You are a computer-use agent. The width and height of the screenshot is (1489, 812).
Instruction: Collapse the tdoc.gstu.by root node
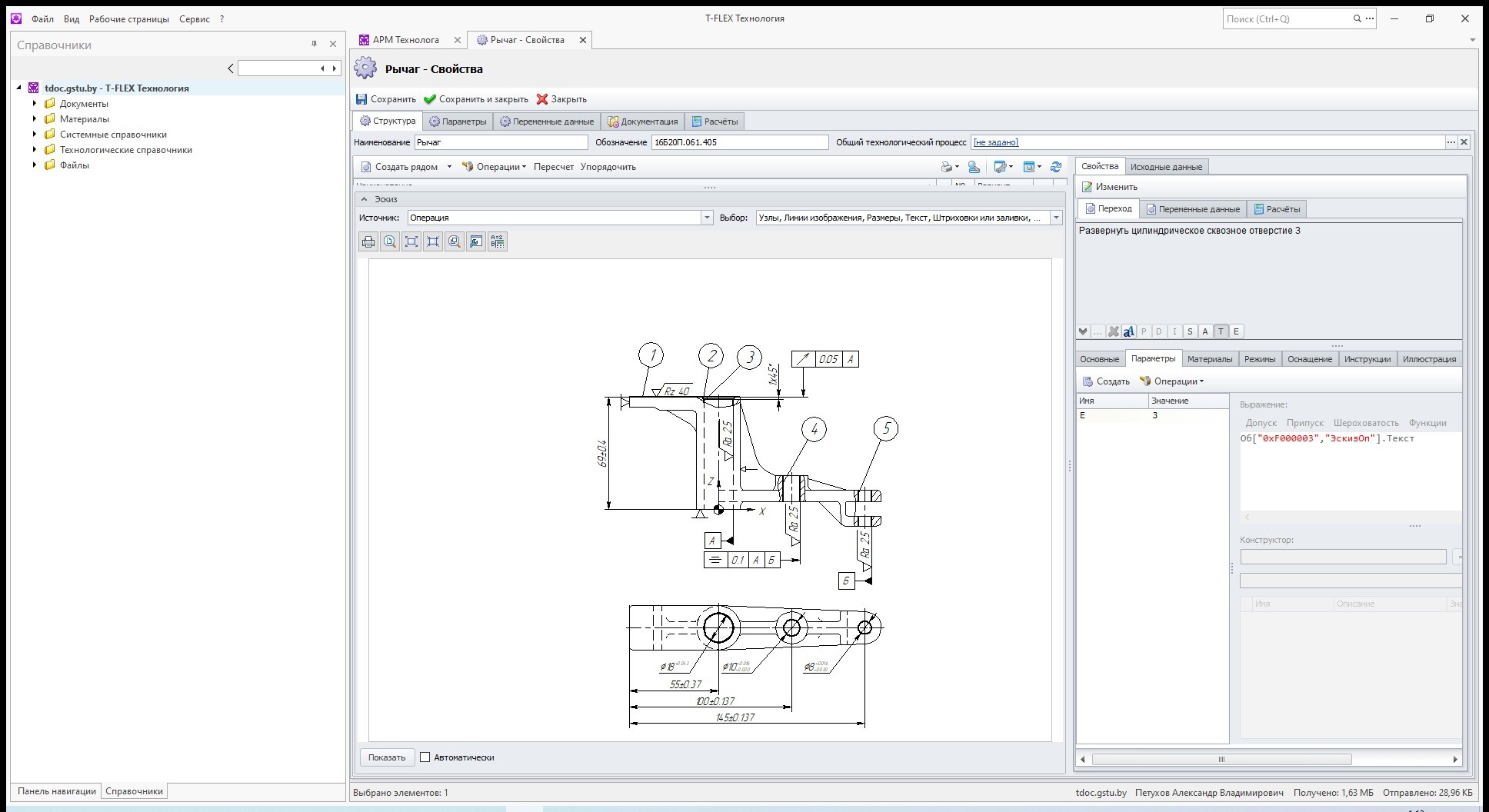19,88
